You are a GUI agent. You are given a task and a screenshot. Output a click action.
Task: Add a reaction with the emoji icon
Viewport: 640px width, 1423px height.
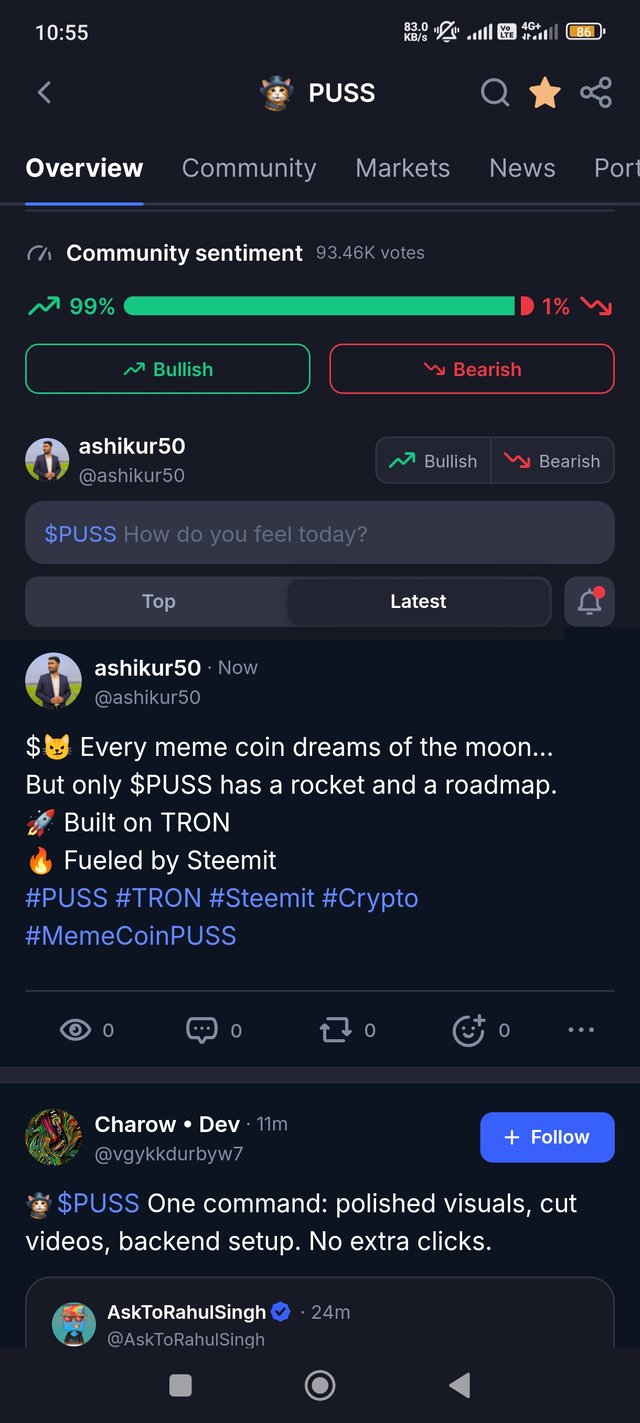469,1030
